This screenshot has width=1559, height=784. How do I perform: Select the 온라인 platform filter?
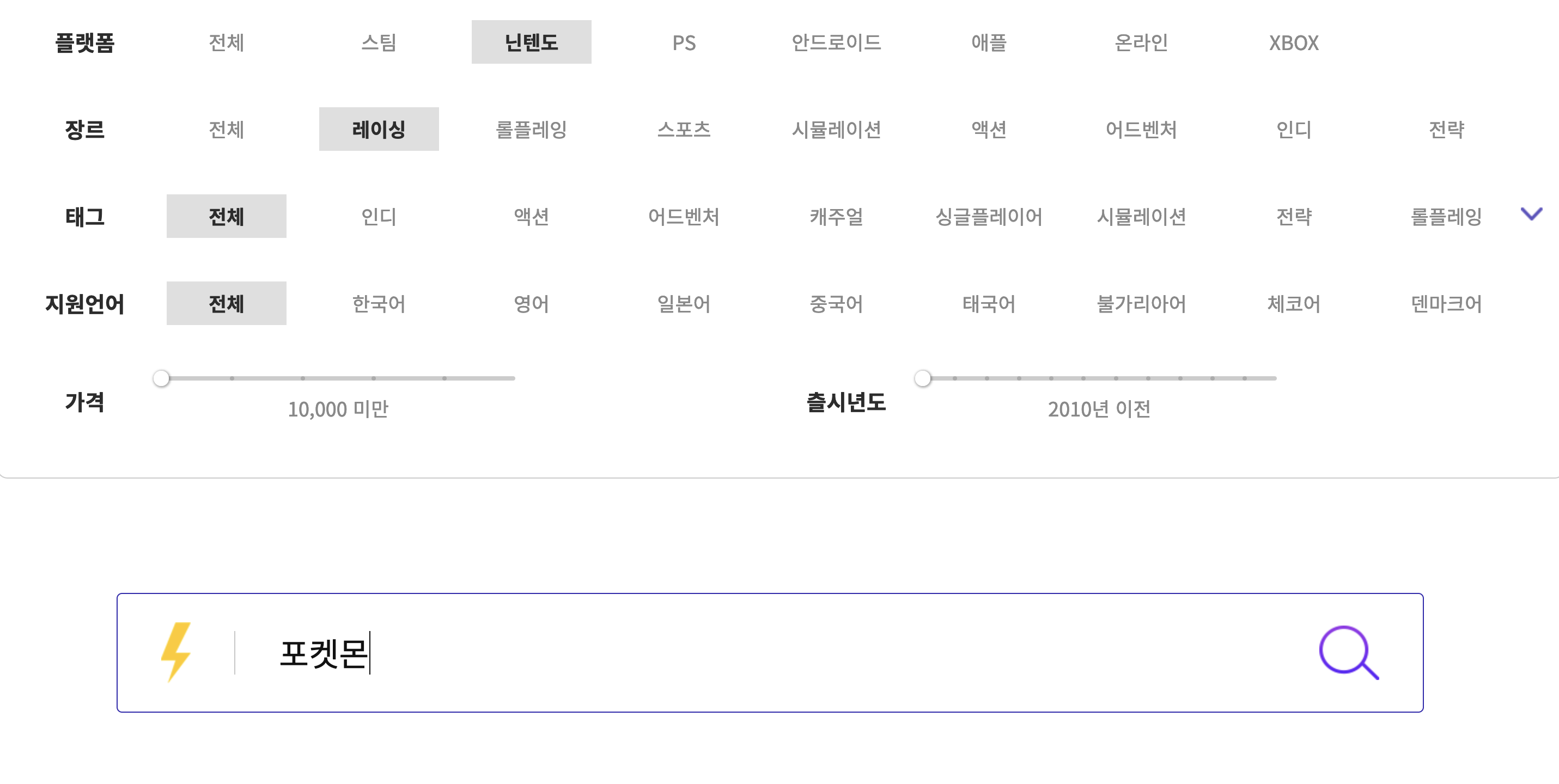tap(1141, 42)
